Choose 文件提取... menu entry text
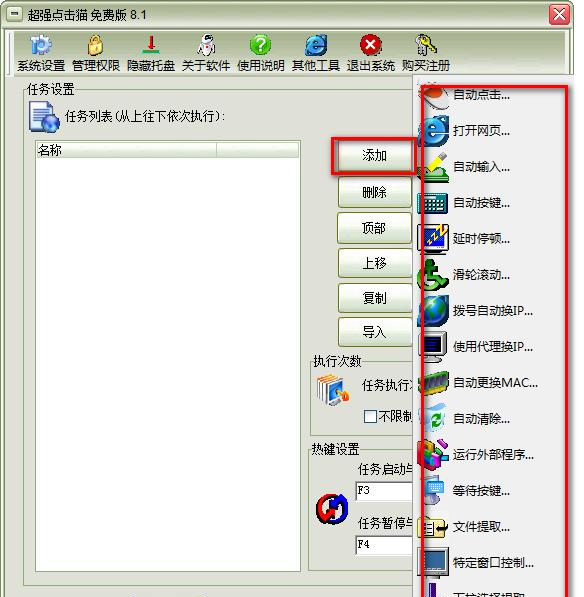The image size is (584, 597). pyautogui.click(x=481, y=527)
